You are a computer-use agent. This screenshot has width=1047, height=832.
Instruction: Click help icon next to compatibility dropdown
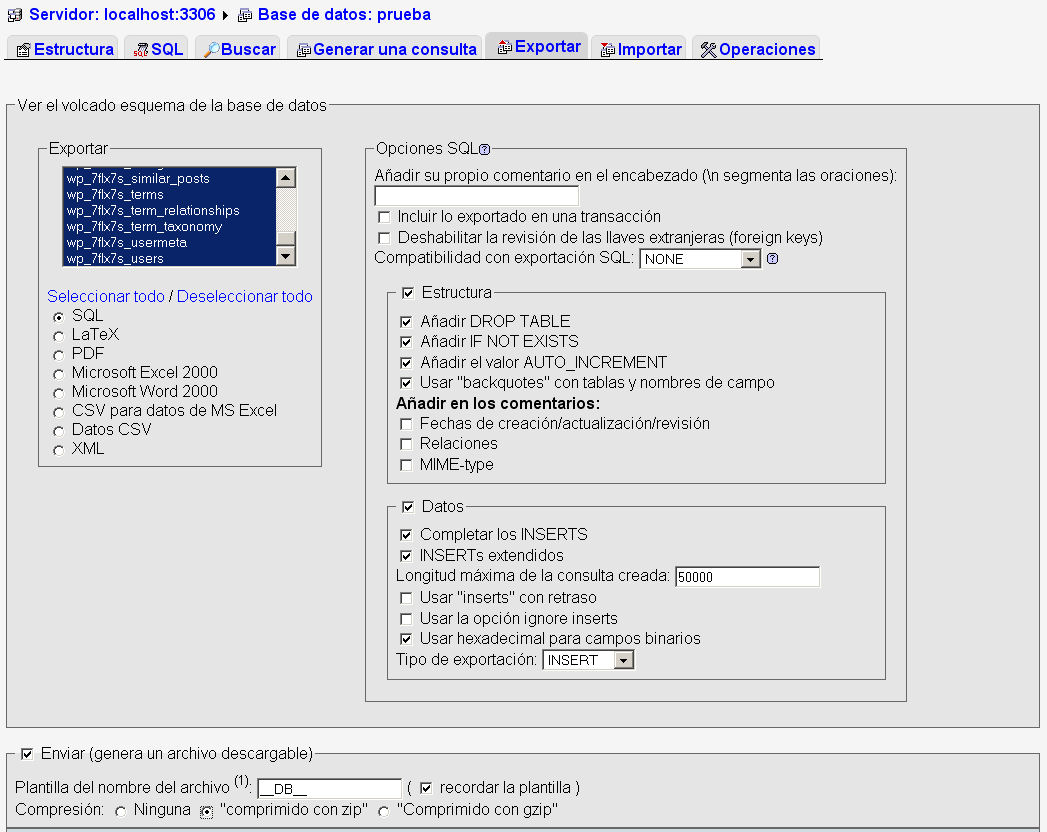point(772,259)
